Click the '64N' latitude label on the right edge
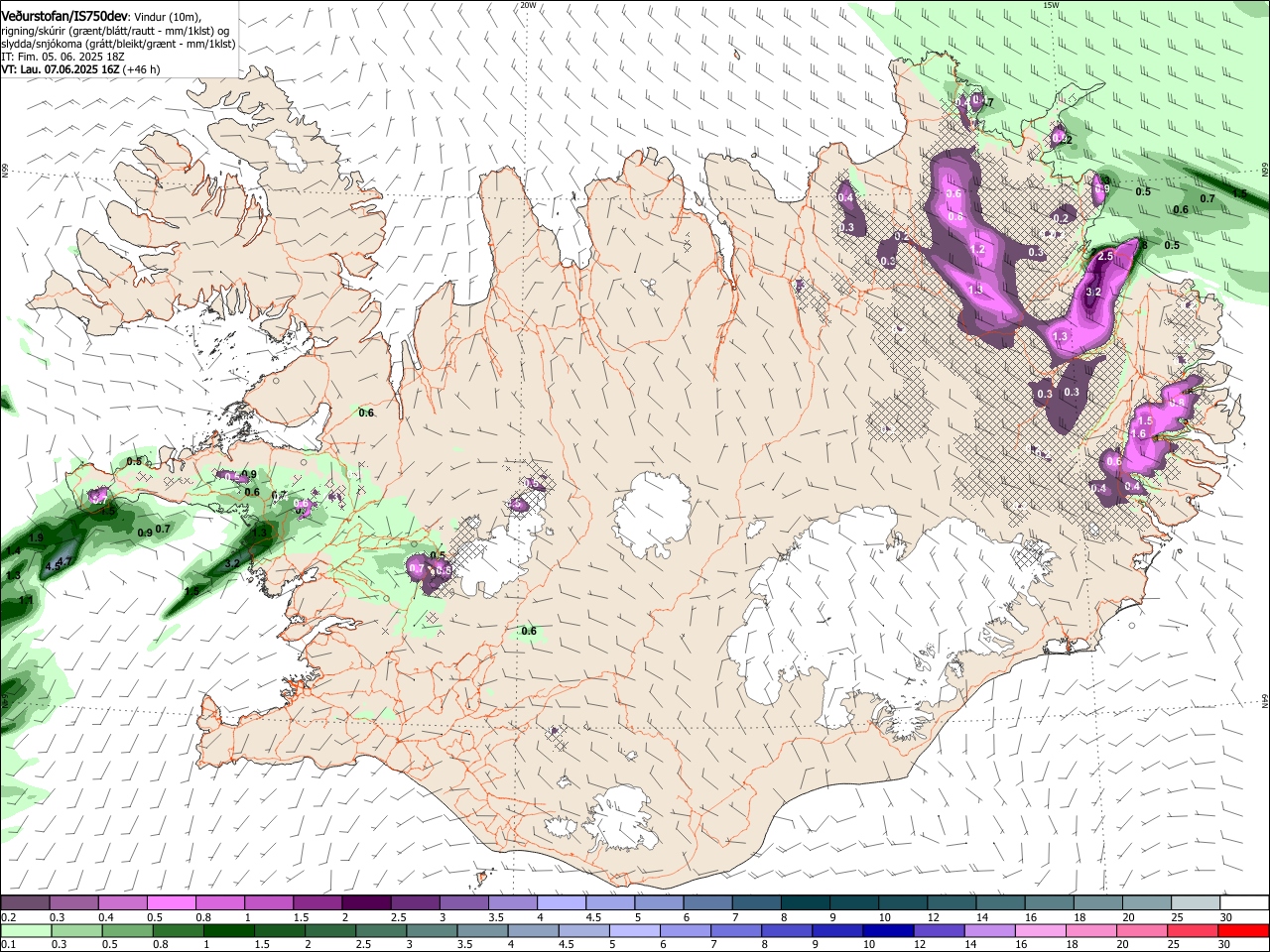Viewport: 1270px width, 952px height. tap(1265, 700)
